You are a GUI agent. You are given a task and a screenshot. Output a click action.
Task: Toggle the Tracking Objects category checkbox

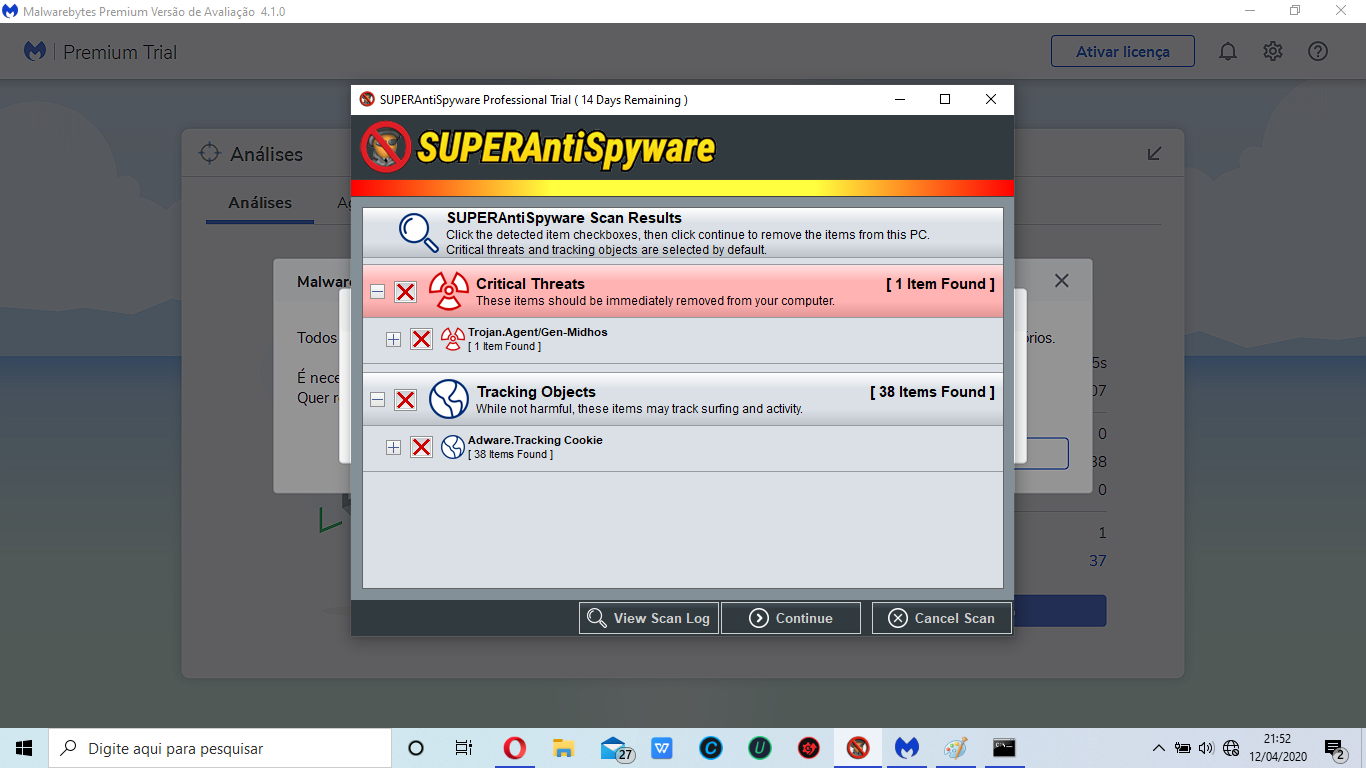point(405,400)
